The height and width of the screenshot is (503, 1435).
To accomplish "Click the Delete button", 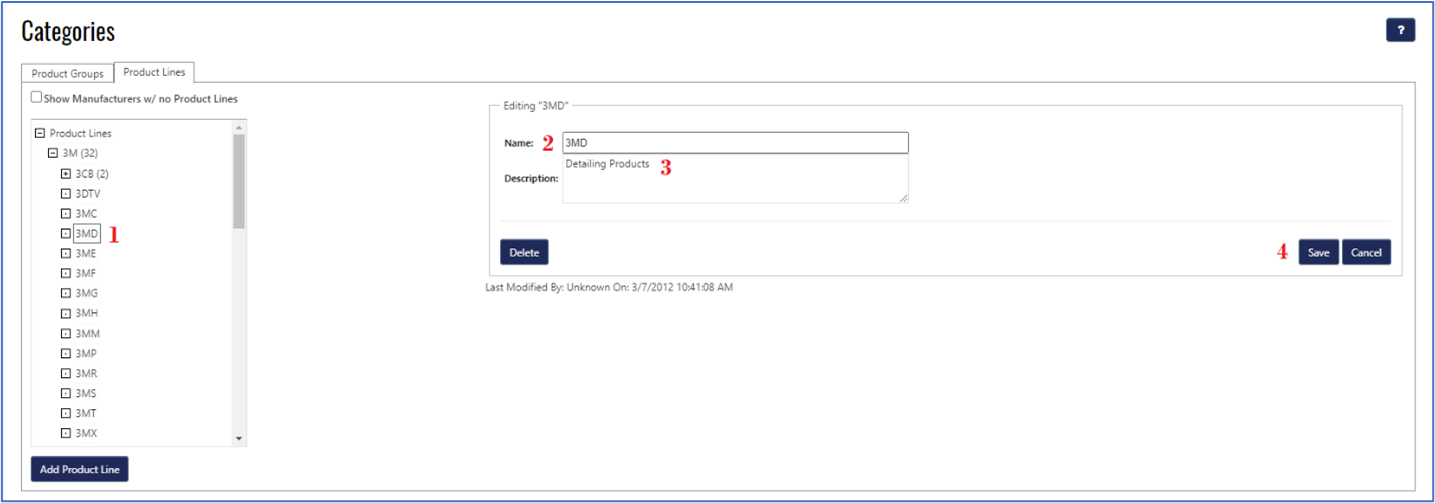I will pos(524,253).
